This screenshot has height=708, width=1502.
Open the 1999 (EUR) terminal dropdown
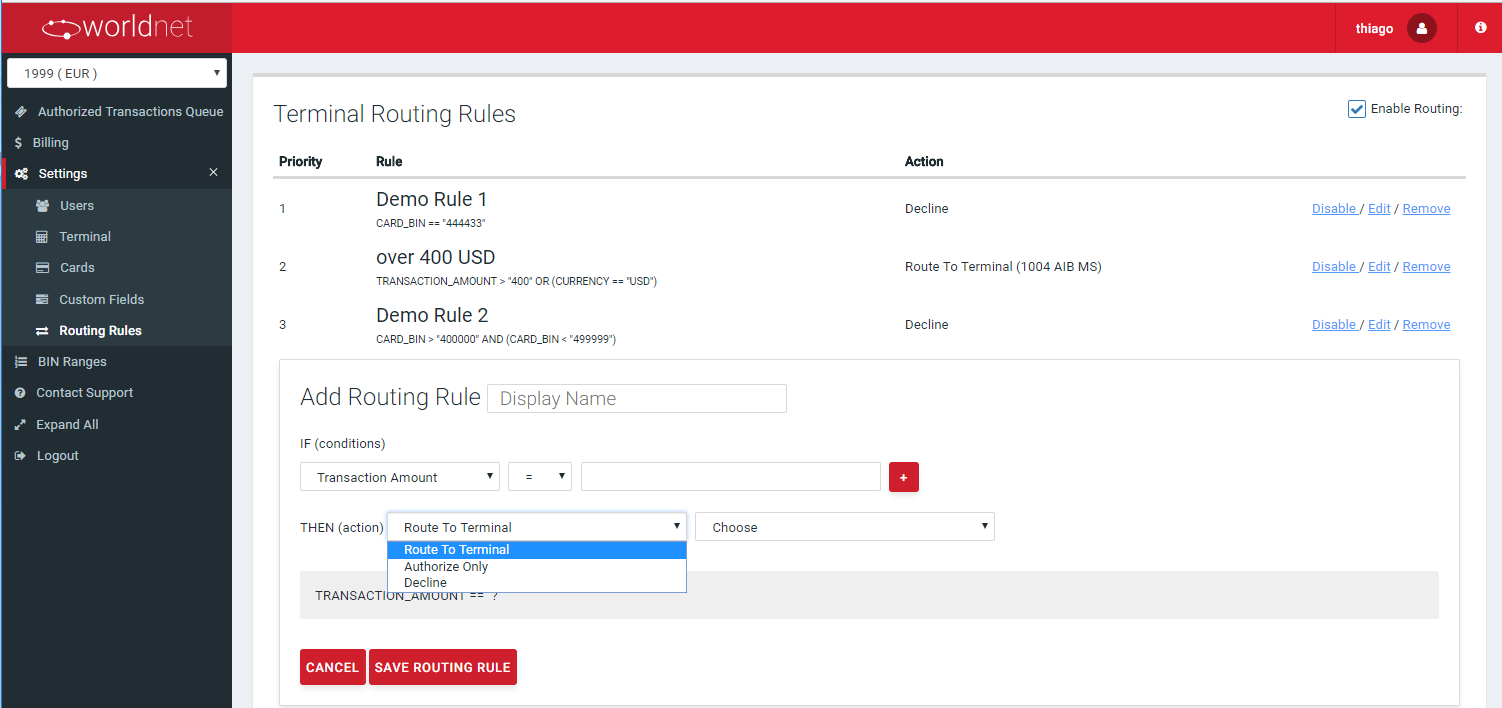117,73
